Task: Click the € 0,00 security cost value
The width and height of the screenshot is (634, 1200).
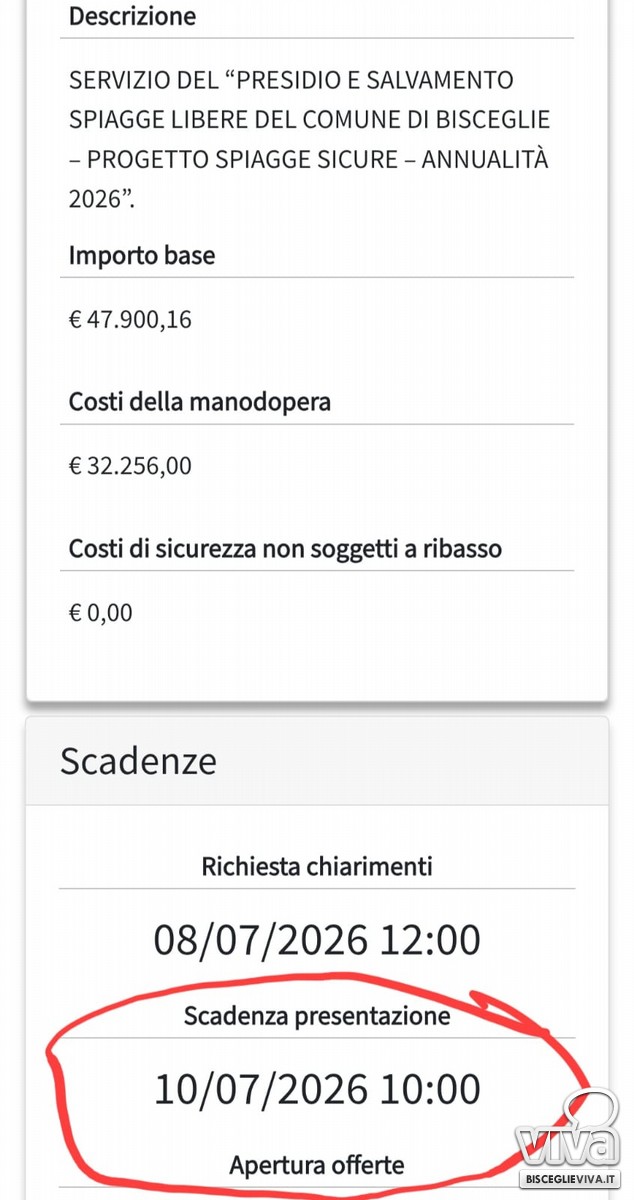Action: (x=100, y=612)
